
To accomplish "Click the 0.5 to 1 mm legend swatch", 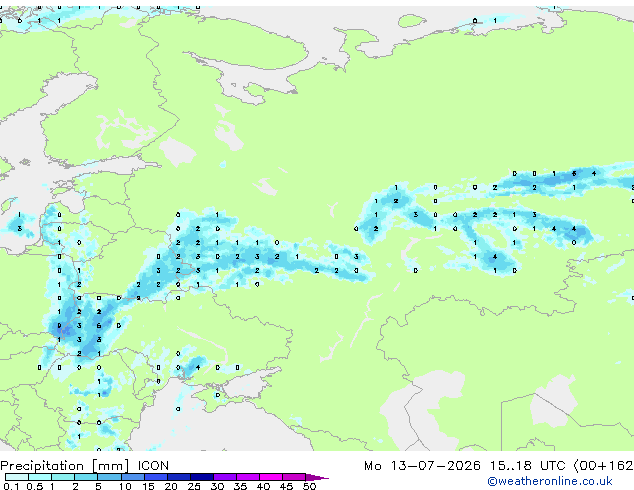I will (x=40, y=477).
